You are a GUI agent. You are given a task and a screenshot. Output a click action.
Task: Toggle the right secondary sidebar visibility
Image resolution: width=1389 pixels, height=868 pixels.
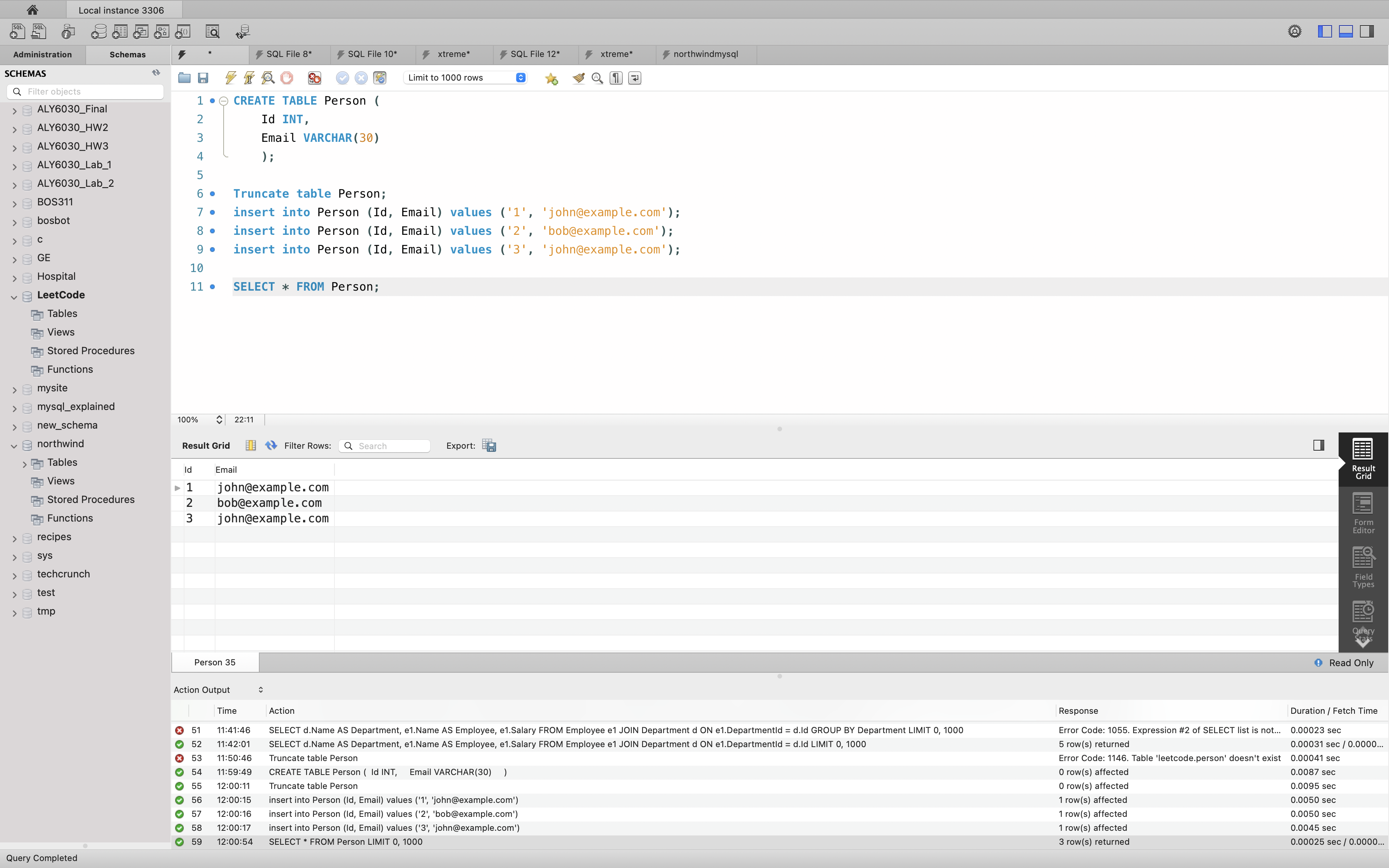click(1367, 31)
